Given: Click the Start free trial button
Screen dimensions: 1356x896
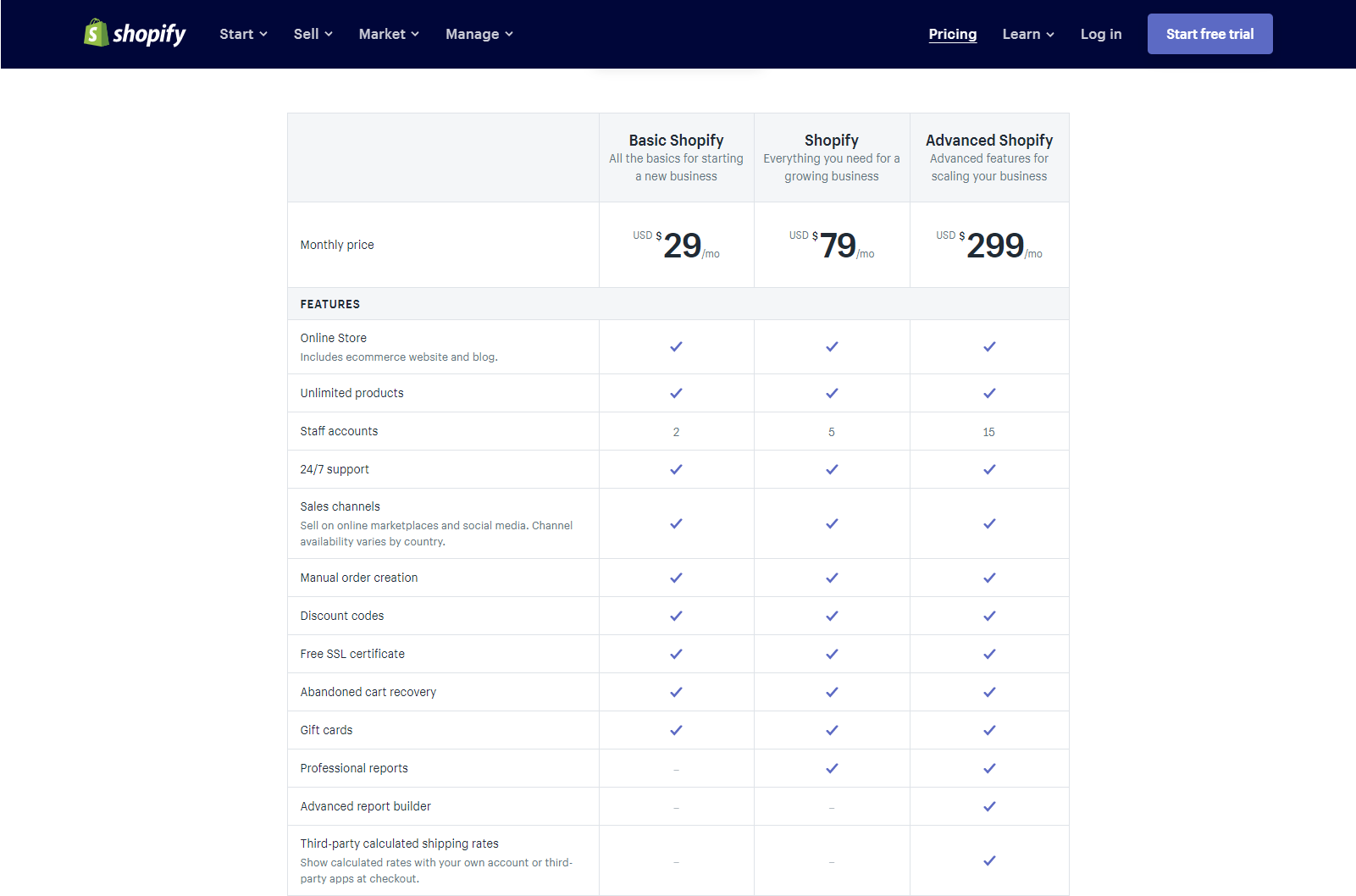Looking at the screenshot, I should coord(1210,34).
